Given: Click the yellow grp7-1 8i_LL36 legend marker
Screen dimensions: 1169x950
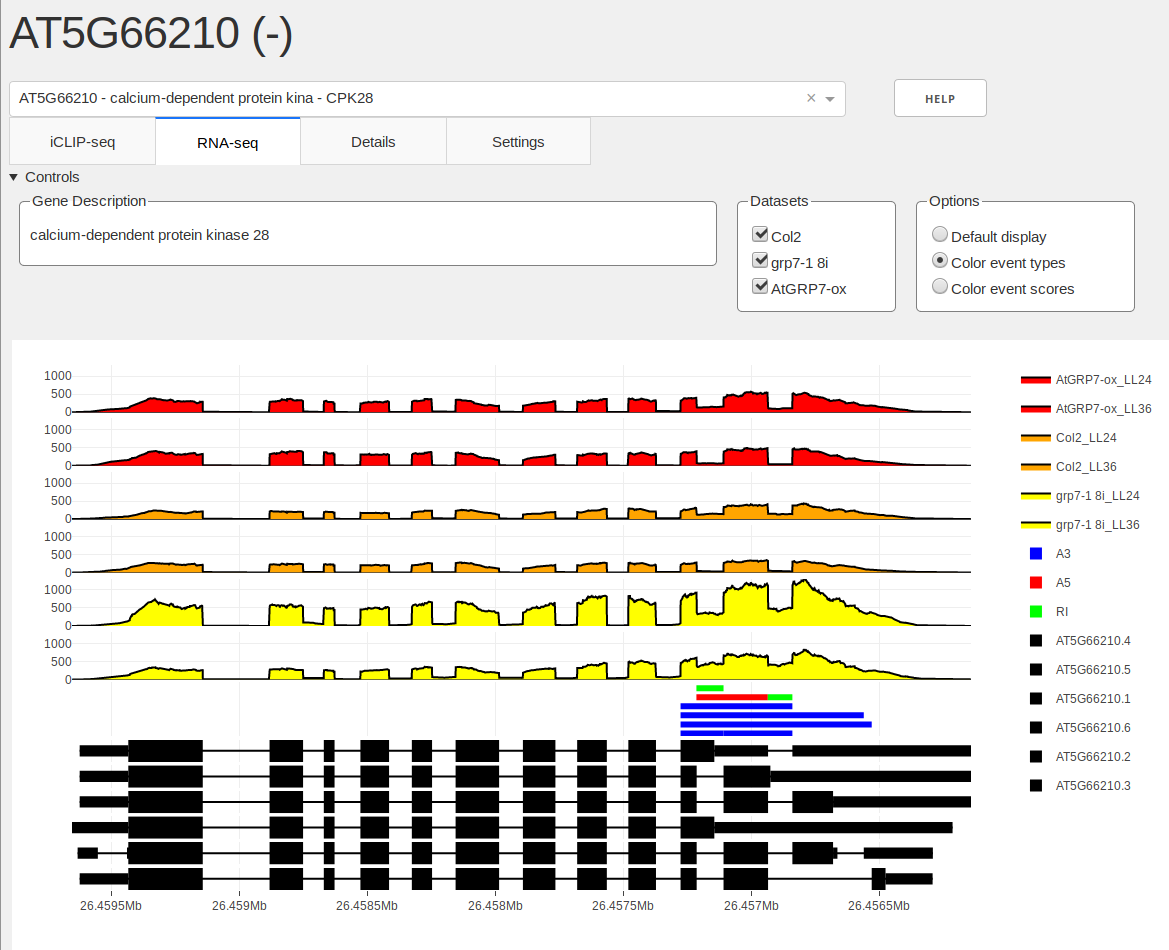Looking at the screenshot, I should click(x=1036, y=524).
